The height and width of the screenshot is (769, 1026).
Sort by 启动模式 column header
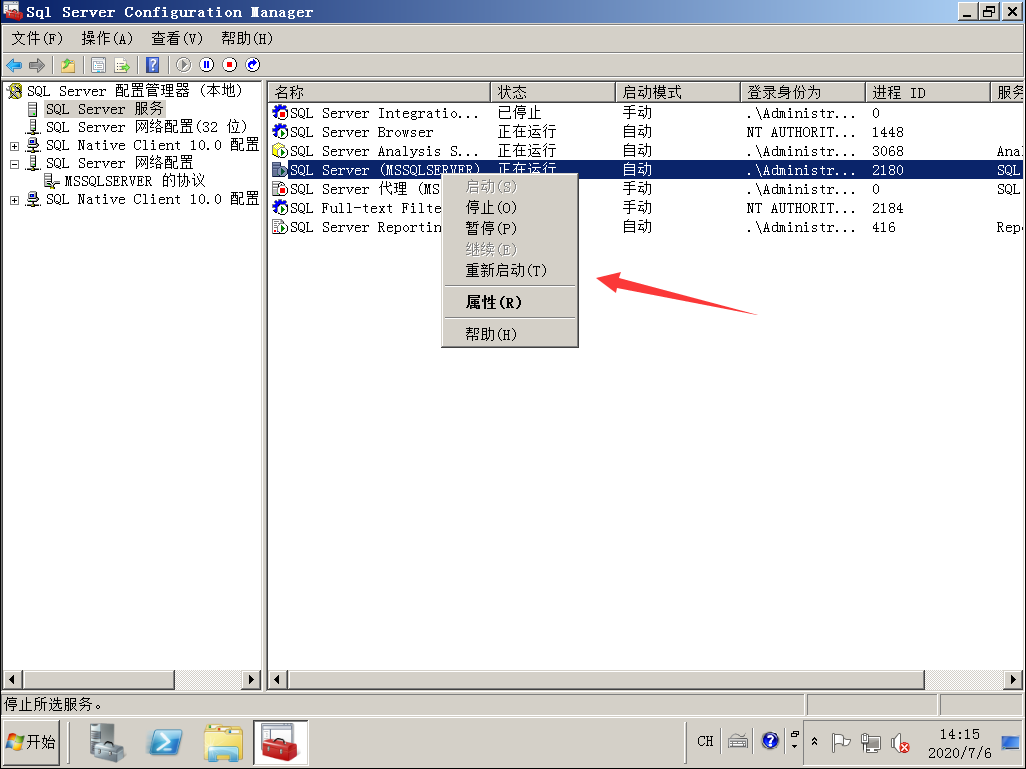click(678, 92)
